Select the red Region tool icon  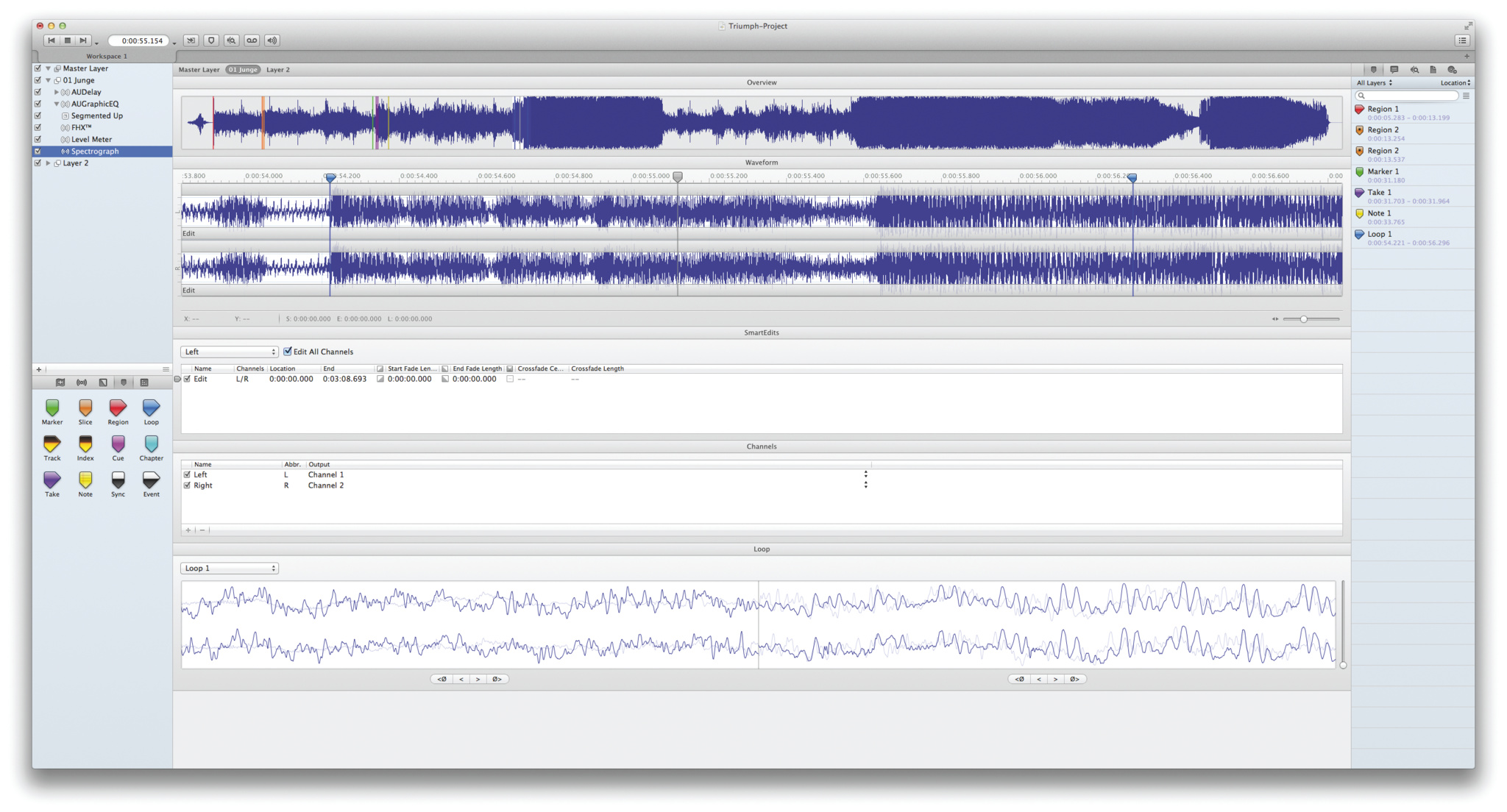(118, 407)
